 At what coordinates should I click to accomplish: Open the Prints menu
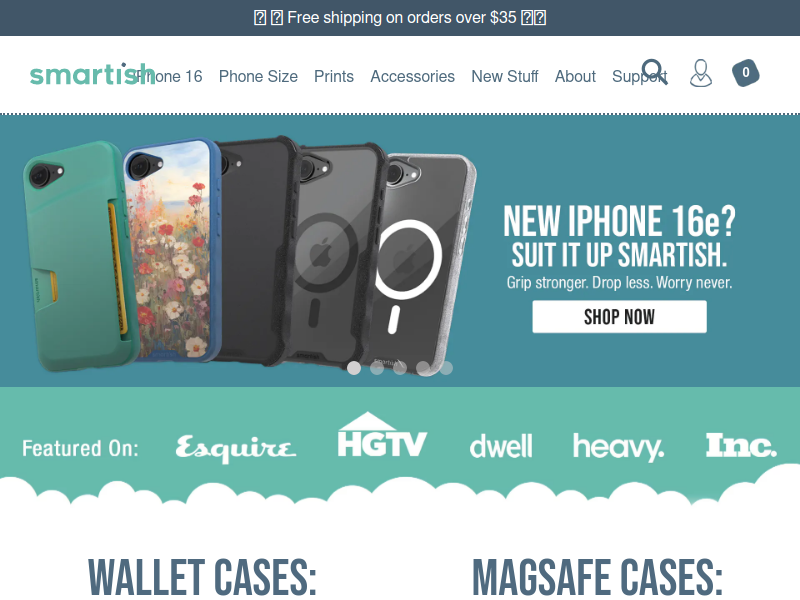point(334,77)
